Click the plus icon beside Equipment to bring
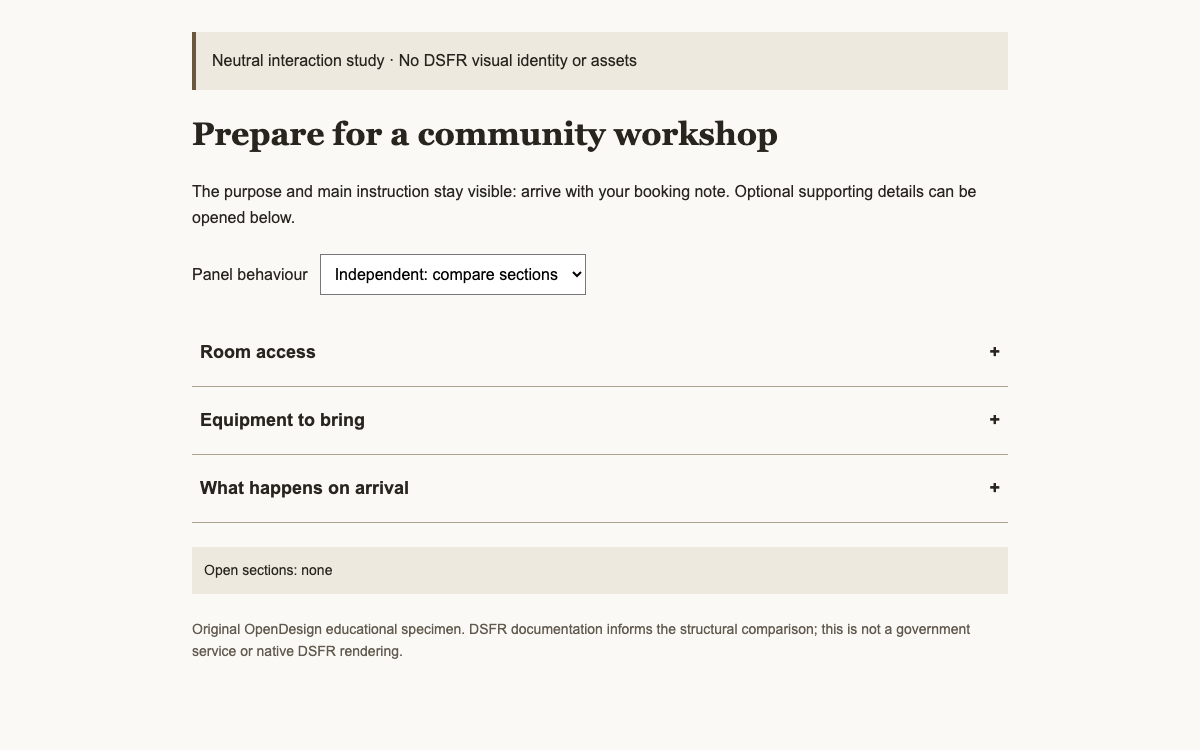The image size is (1200, 750). 994,420
